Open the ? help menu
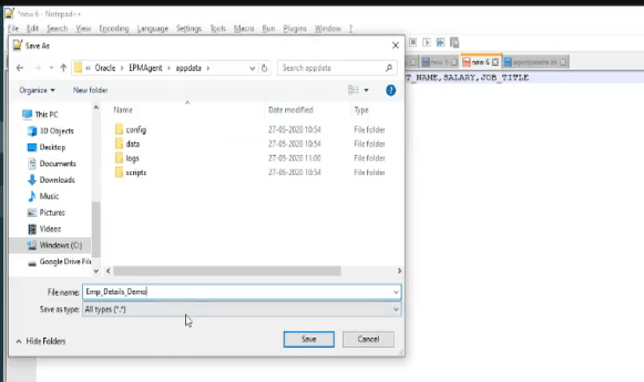Image resolution: width=644 pixels, height=382 pixels. [x=351, y=28]
